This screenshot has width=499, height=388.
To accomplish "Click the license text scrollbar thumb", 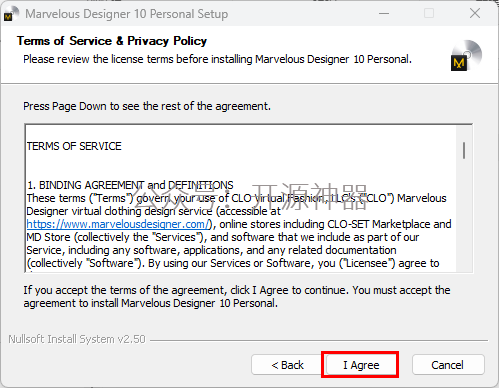I will (x=464, y=150).
